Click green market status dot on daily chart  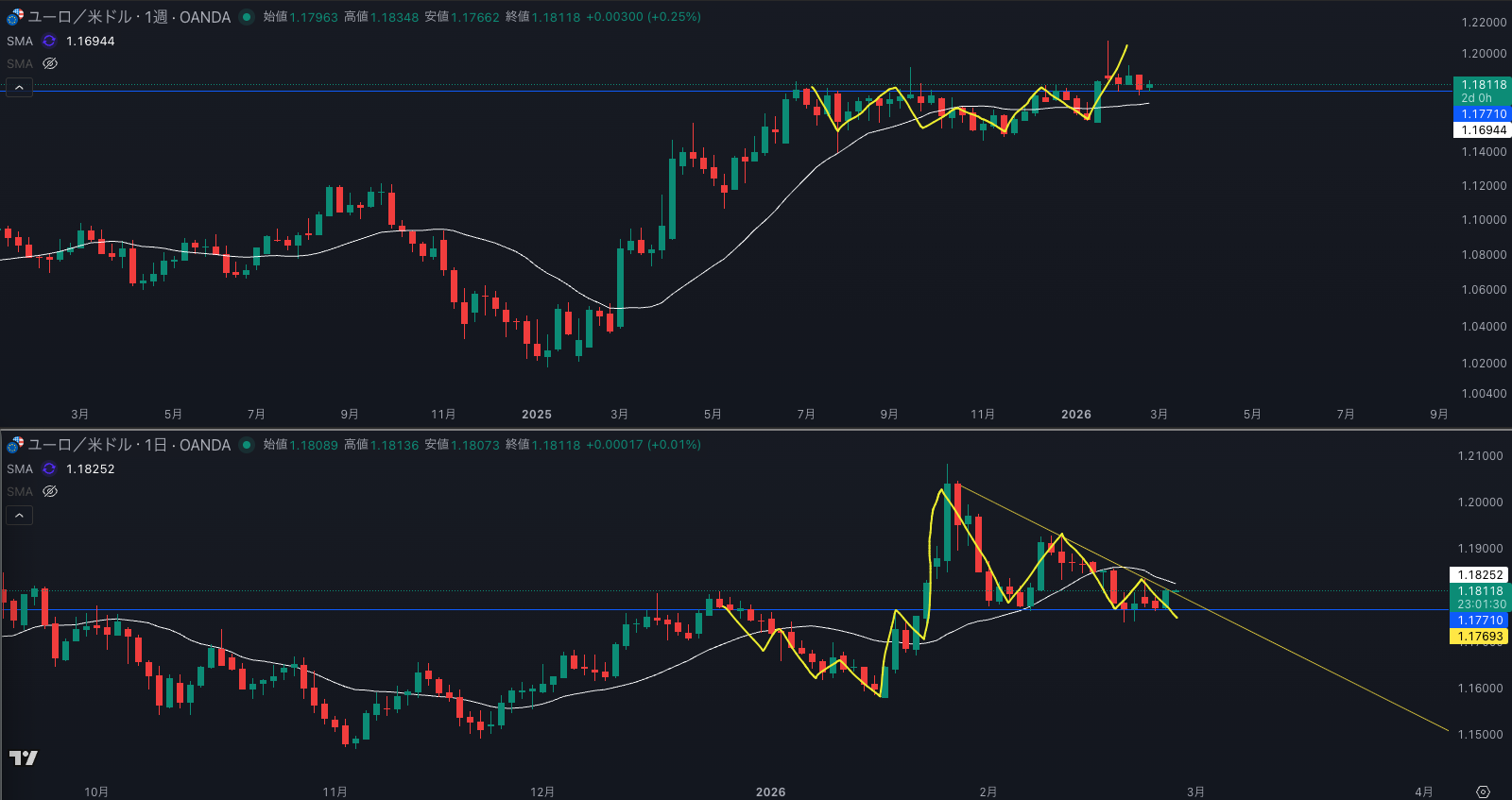(247, 445)
